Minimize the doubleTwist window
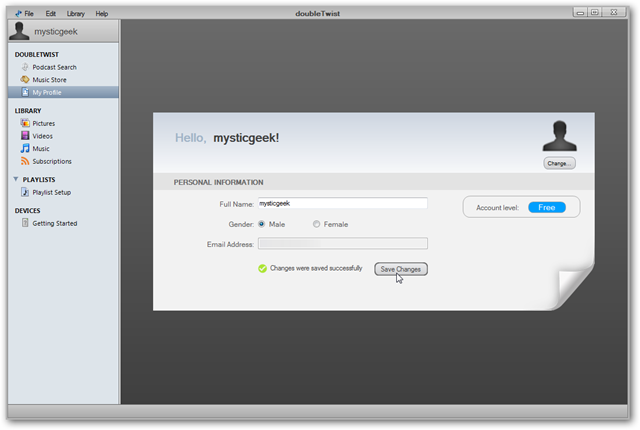The width and height of the screenshot is (640, 430). point(580,13)
